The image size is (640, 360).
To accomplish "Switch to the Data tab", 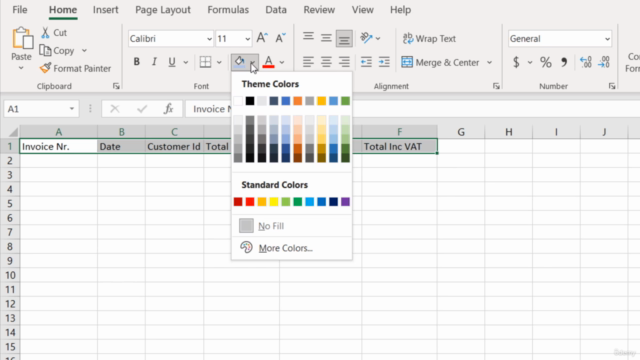I will pos(276,10).
